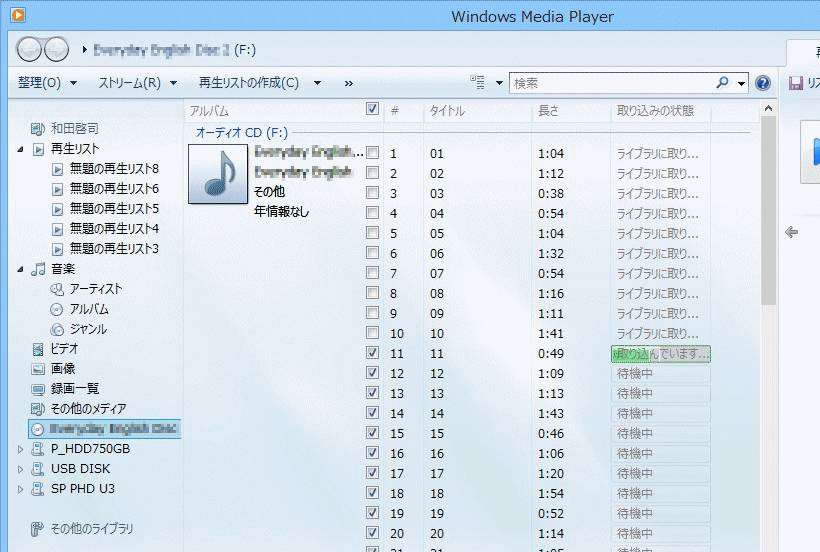Click the save list floppy icon
Screen dimensions: 820x552
pyautogui.click(x=795, y=83)
